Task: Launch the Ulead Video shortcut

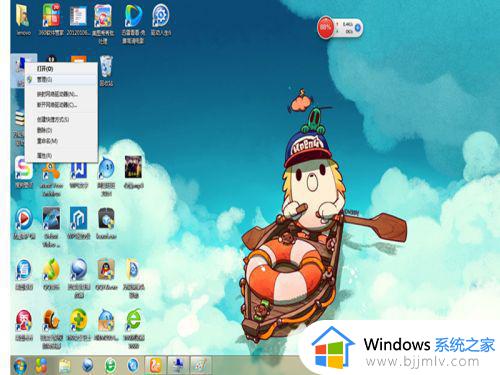Action: pos(51,227)
